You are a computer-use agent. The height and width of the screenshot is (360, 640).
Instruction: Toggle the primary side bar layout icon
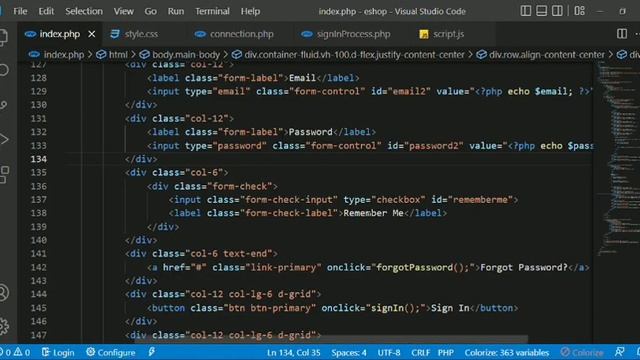coord(526,11)
